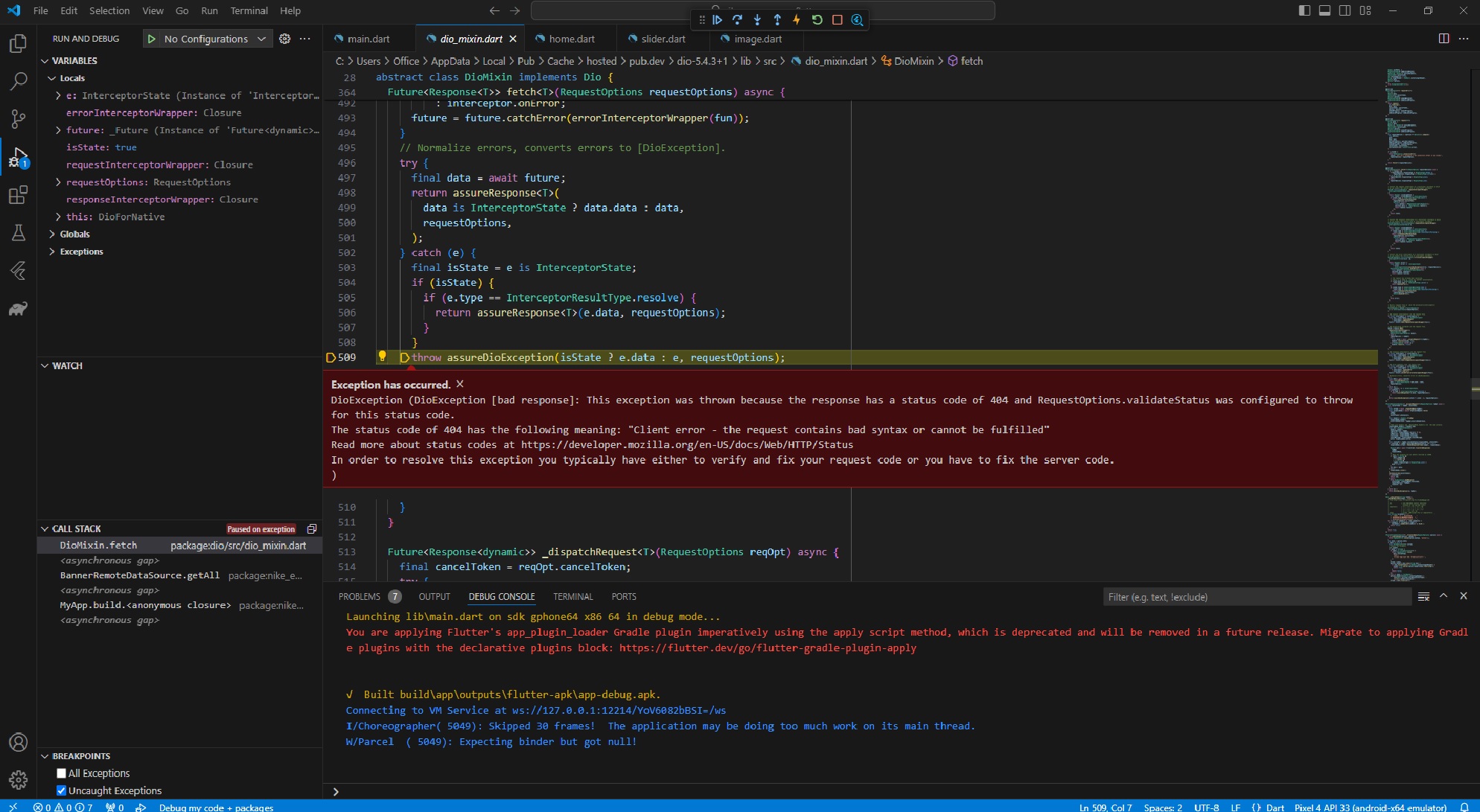This screenshot has height=812, width=1480.
Task: Open the Run and Debug view icon
Action: 18,157
